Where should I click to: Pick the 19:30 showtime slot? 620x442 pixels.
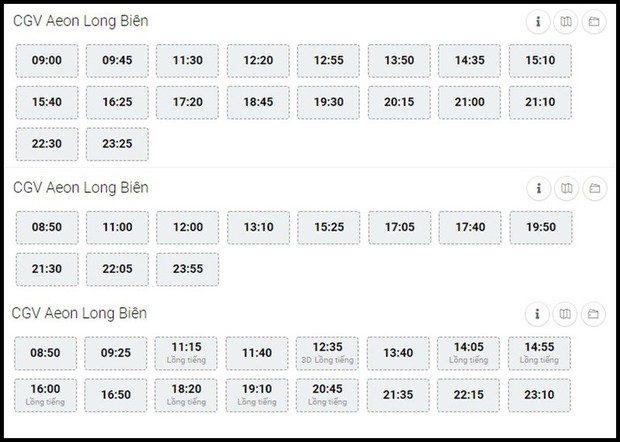329,102
